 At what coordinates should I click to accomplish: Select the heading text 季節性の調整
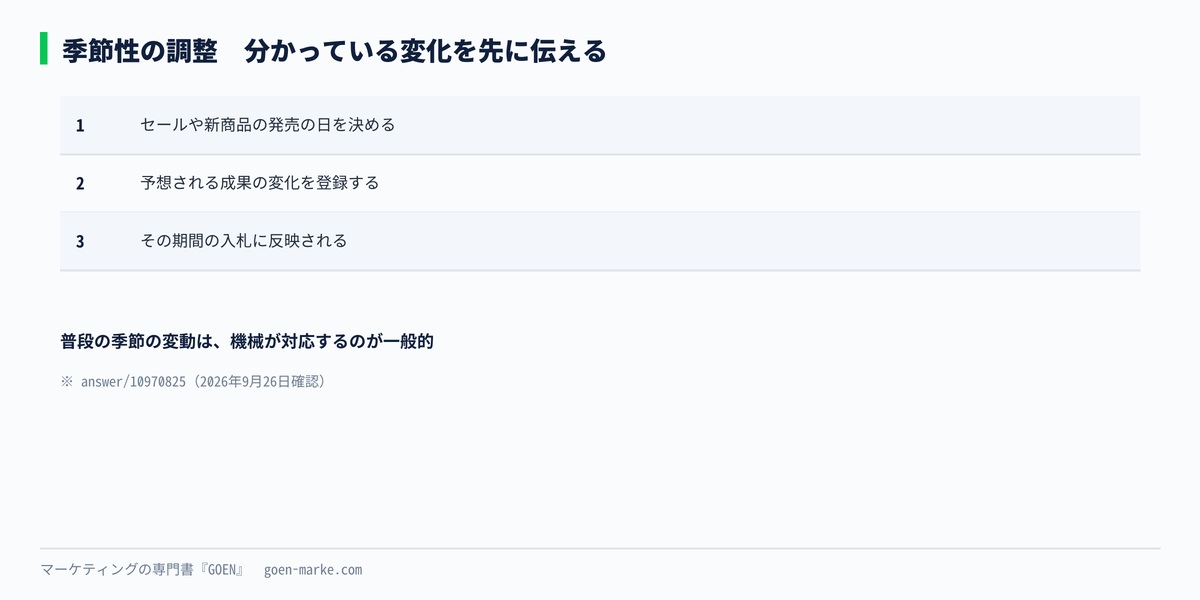click(x=140, y=51)
